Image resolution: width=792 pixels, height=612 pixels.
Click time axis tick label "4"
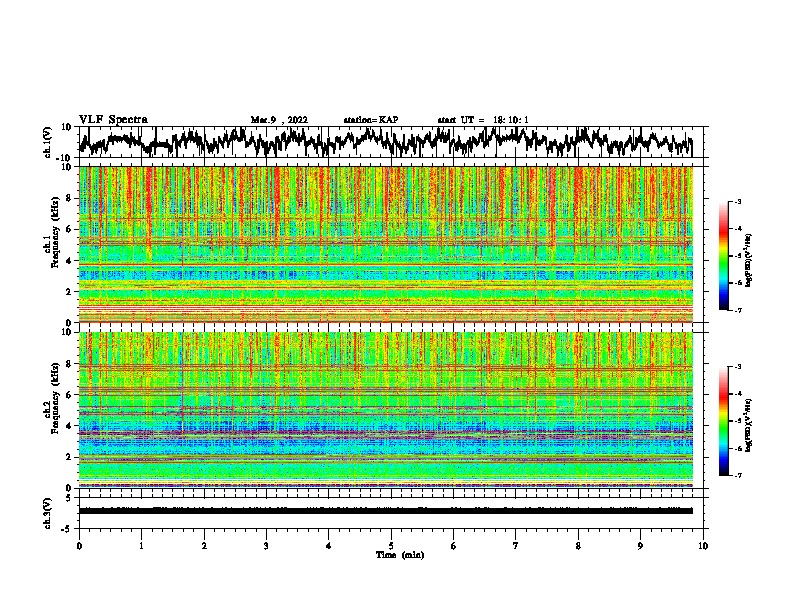(328, 546)
